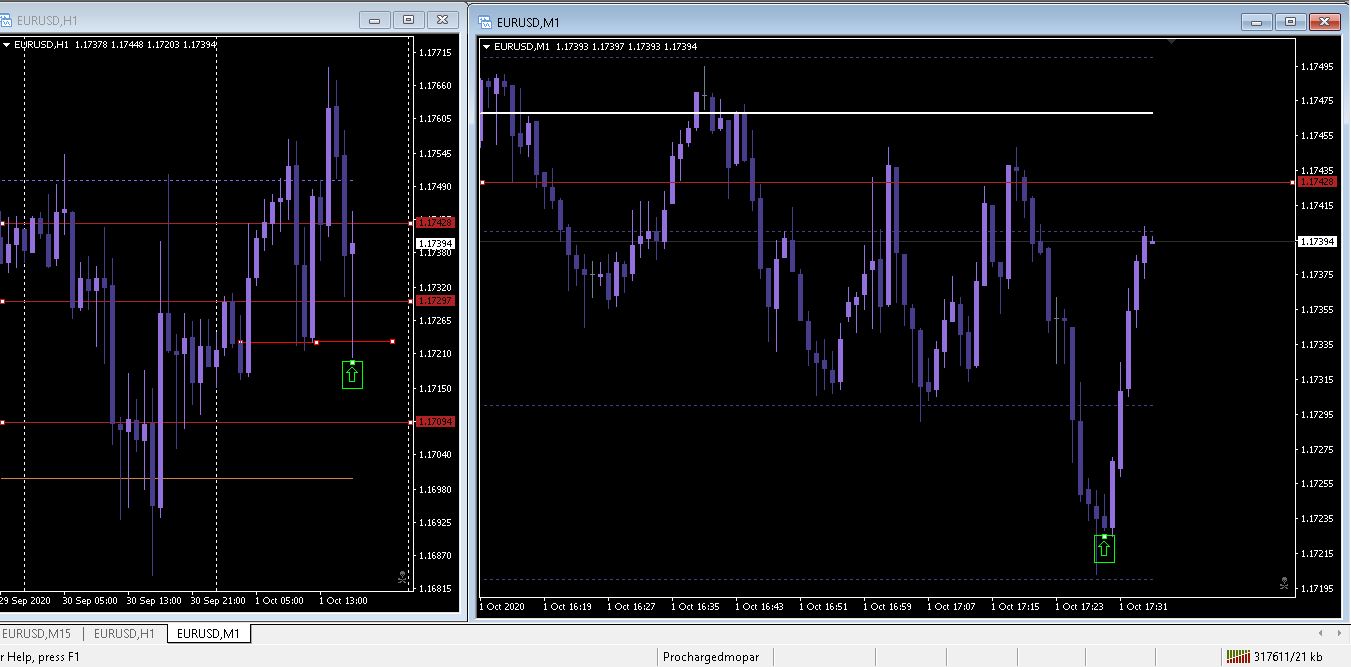Switch to the EURUSD,H1 tab
The width and height of the screenshot is (1351, 667).
coord(124,634)
